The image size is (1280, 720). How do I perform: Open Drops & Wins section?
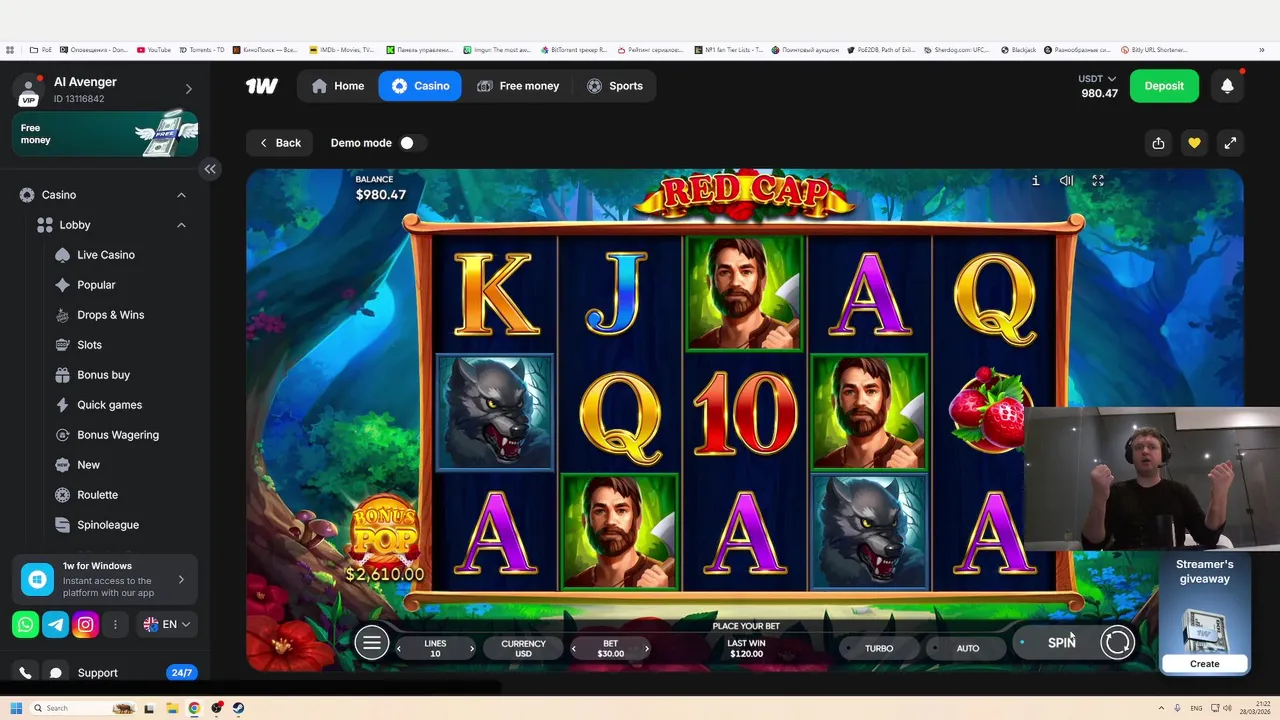coord(110,315)
